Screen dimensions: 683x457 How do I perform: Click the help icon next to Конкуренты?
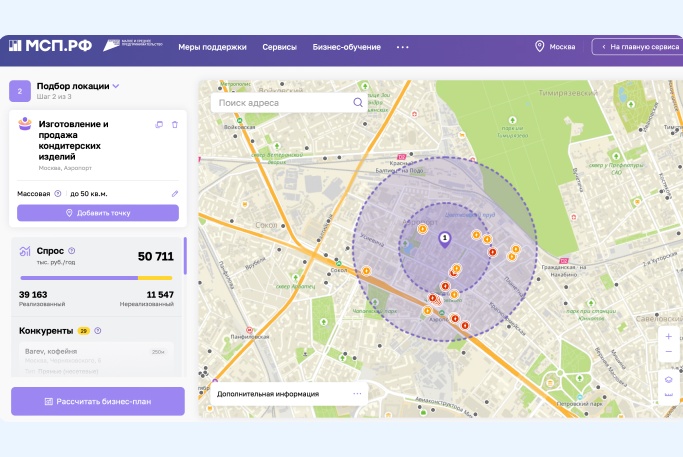[98, 330]
